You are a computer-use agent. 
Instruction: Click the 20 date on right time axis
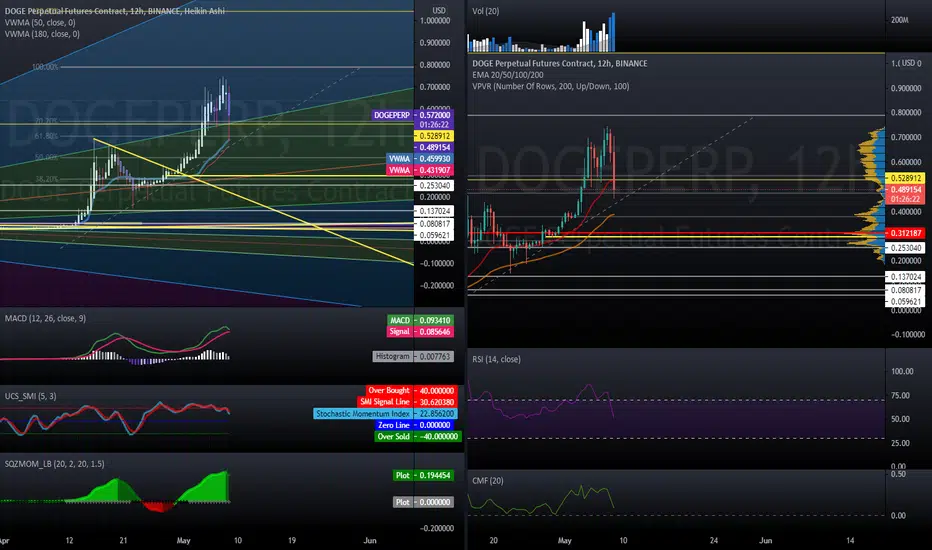(x=493, y=540)
